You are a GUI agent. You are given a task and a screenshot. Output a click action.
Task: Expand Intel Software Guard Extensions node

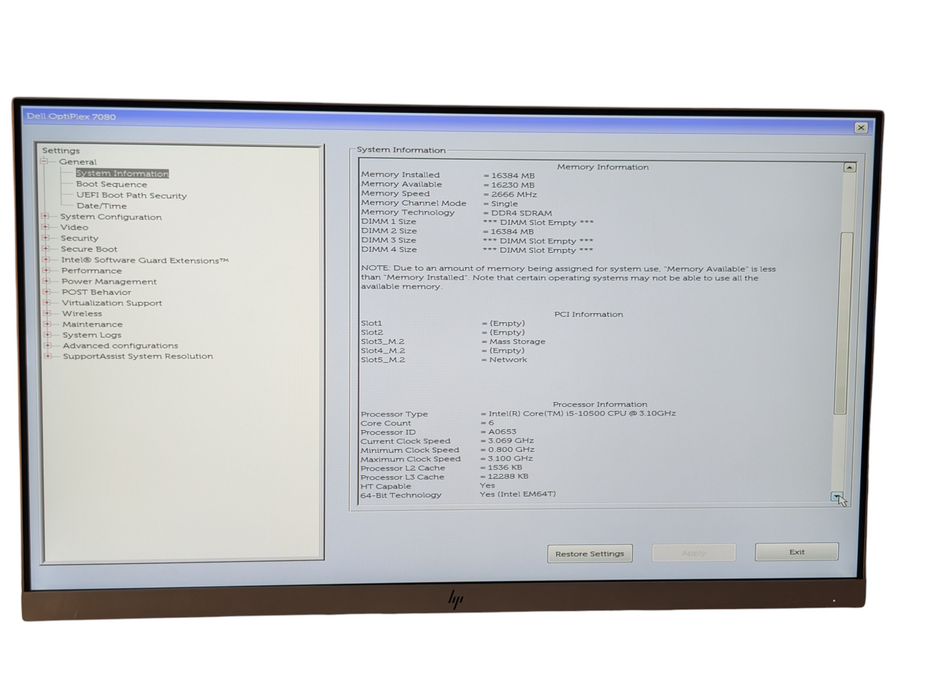[46, 260]
